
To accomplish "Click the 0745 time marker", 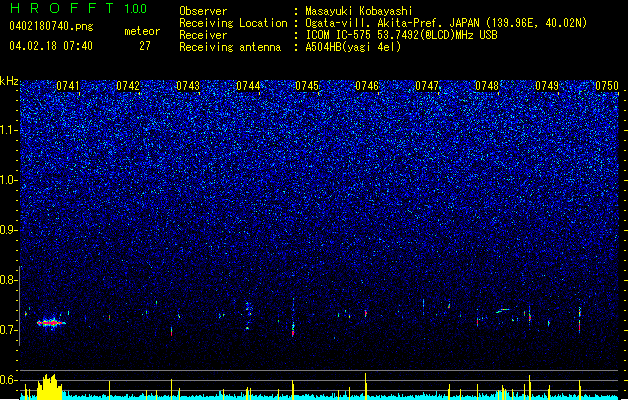I will (307, 86).
